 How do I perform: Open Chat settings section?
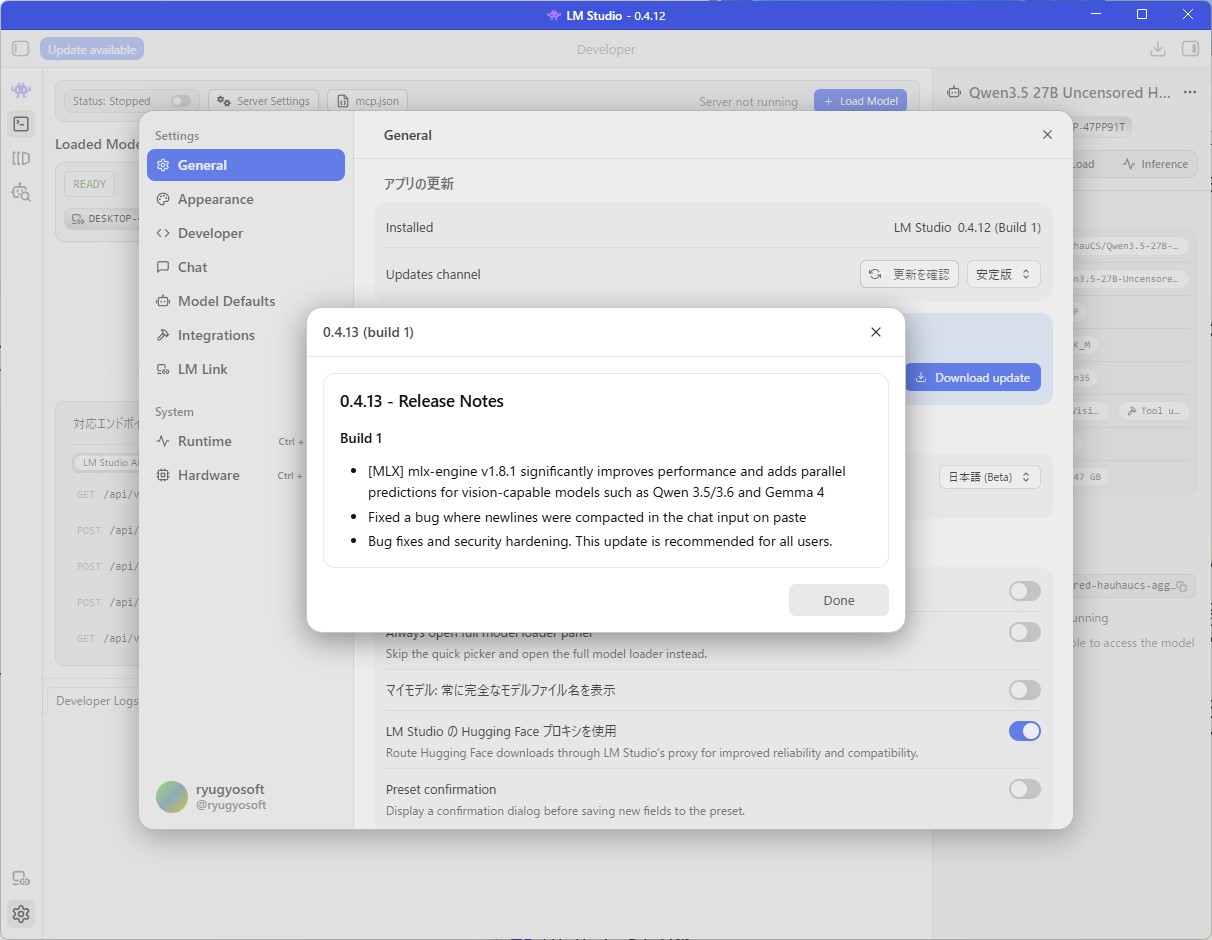(x=246, y=267)
